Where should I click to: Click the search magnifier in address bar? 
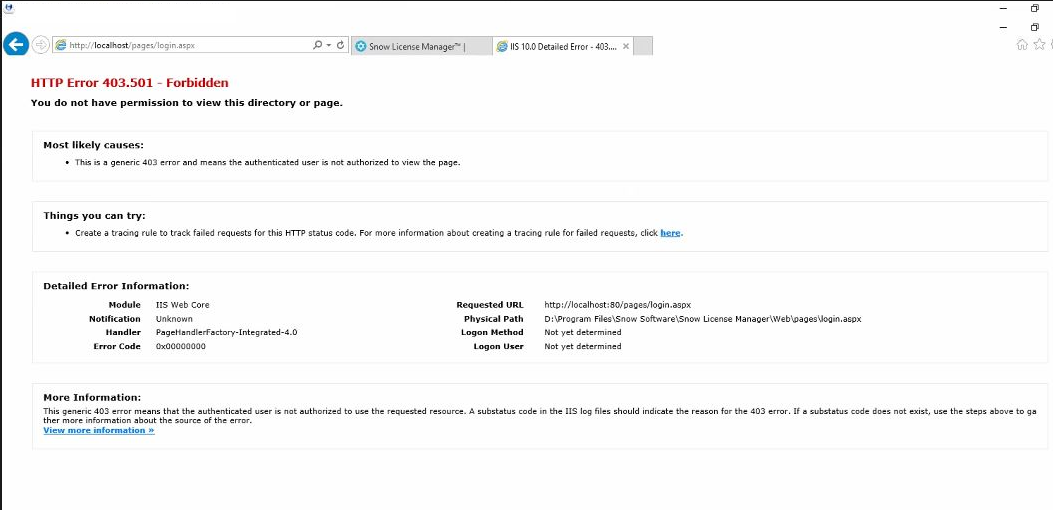[318, 45]
